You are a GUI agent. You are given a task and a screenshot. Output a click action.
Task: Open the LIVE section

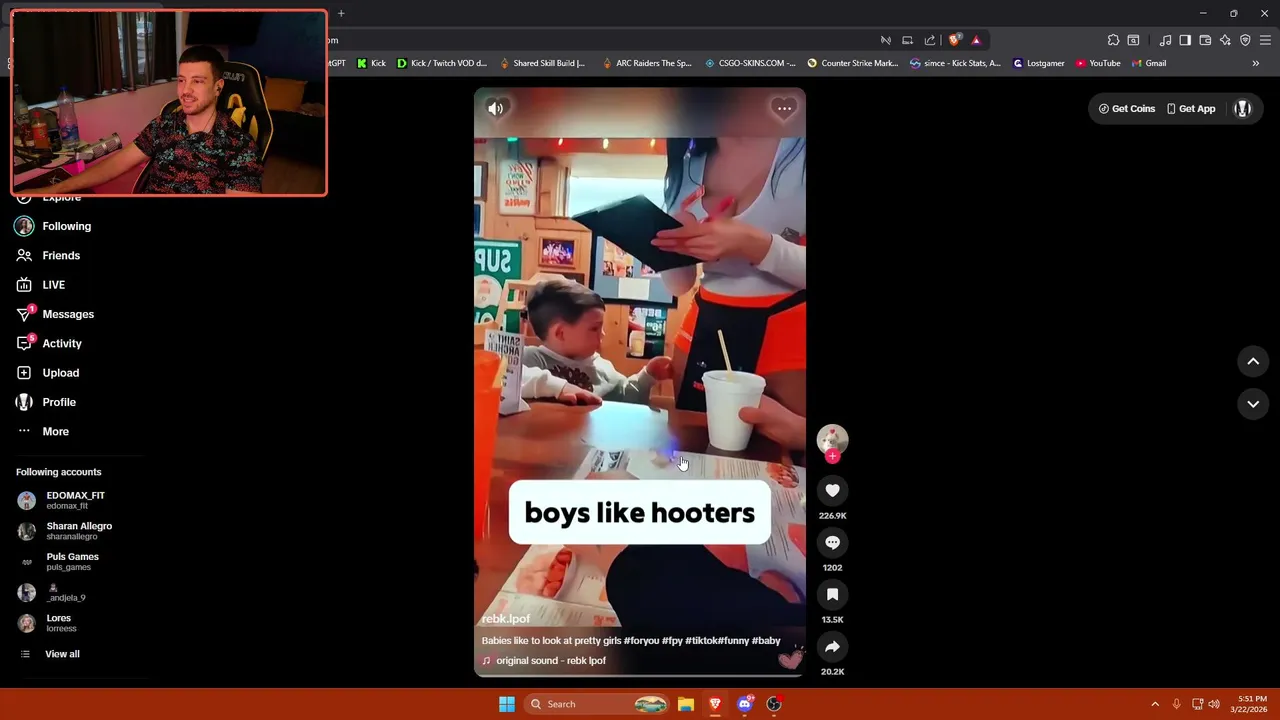(40, 285)
